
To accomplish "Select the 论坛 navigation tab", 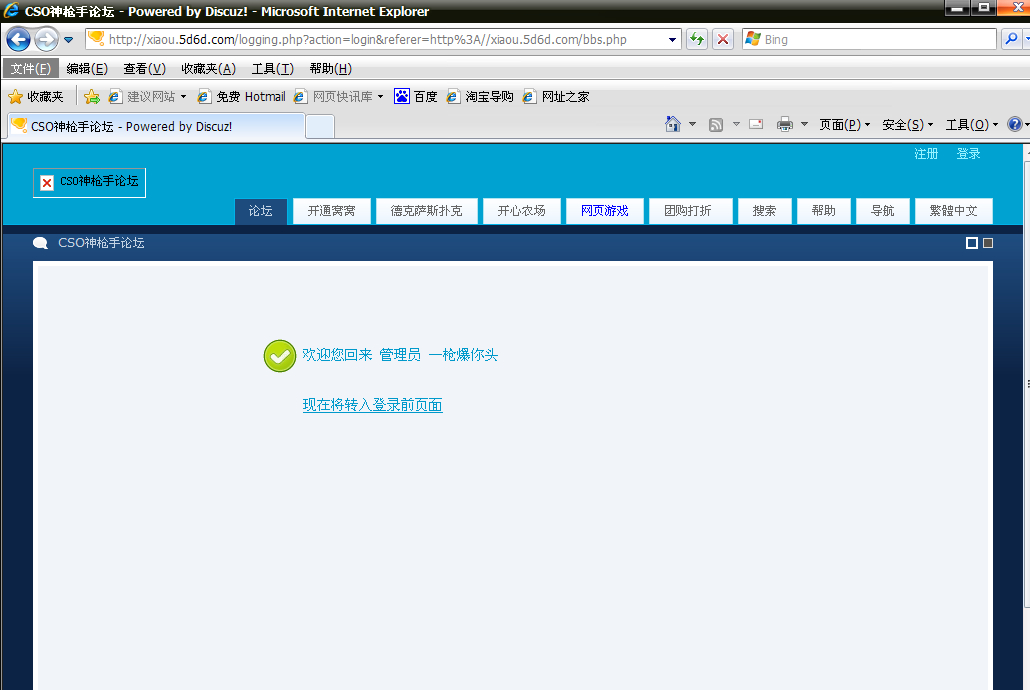I will [x=261, y=211].
